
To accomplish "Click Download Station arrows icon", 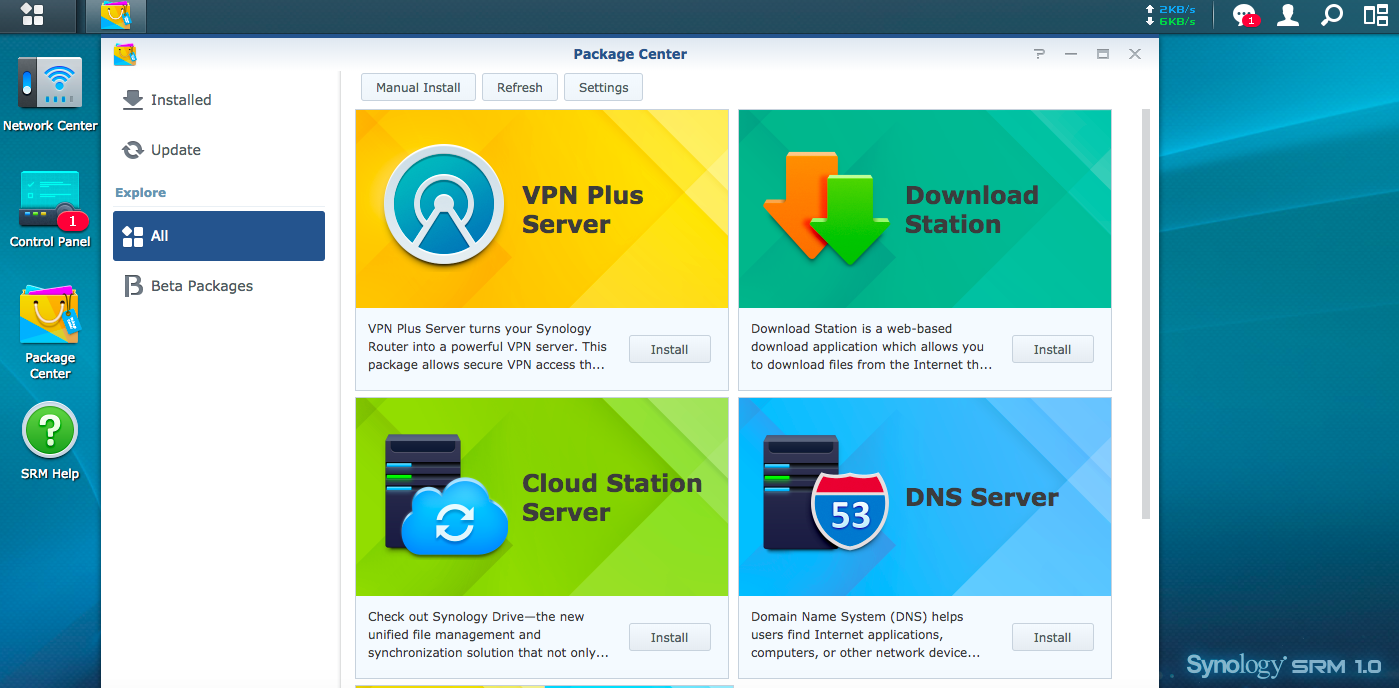I will [x=827, y=208].
